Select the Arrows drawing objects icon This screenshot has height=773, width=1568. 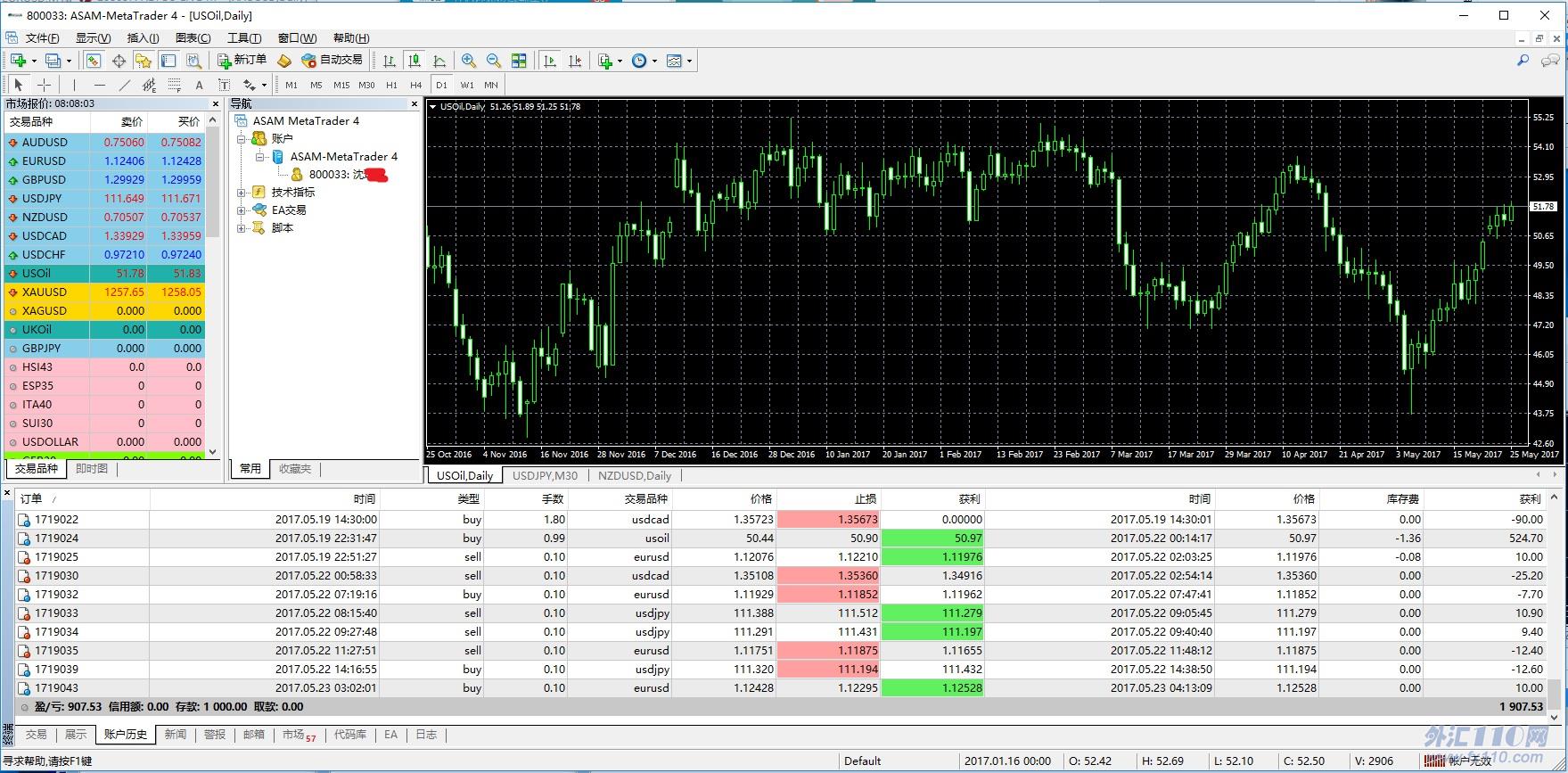[x=249, y=85]
